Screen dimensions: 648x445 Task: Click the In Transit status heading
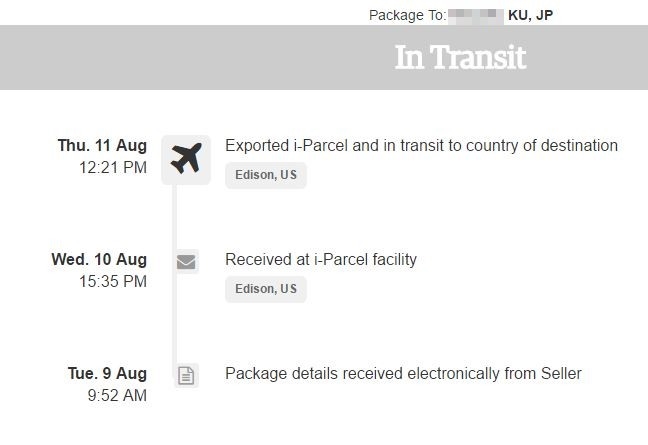tap(460, 57)
